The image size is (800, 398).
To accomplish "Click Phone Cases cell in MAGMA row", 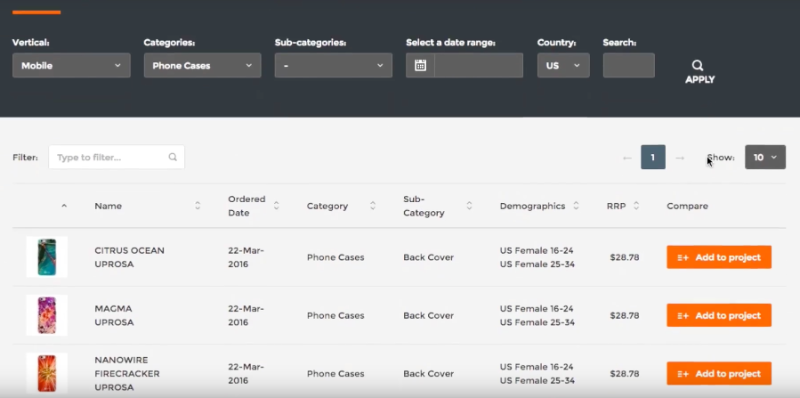I will [x=336, y=315].
